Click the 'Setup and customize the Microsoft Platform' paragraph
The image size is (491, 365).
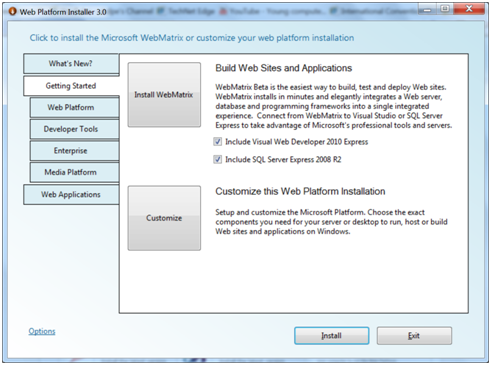(x=331, y=222)
